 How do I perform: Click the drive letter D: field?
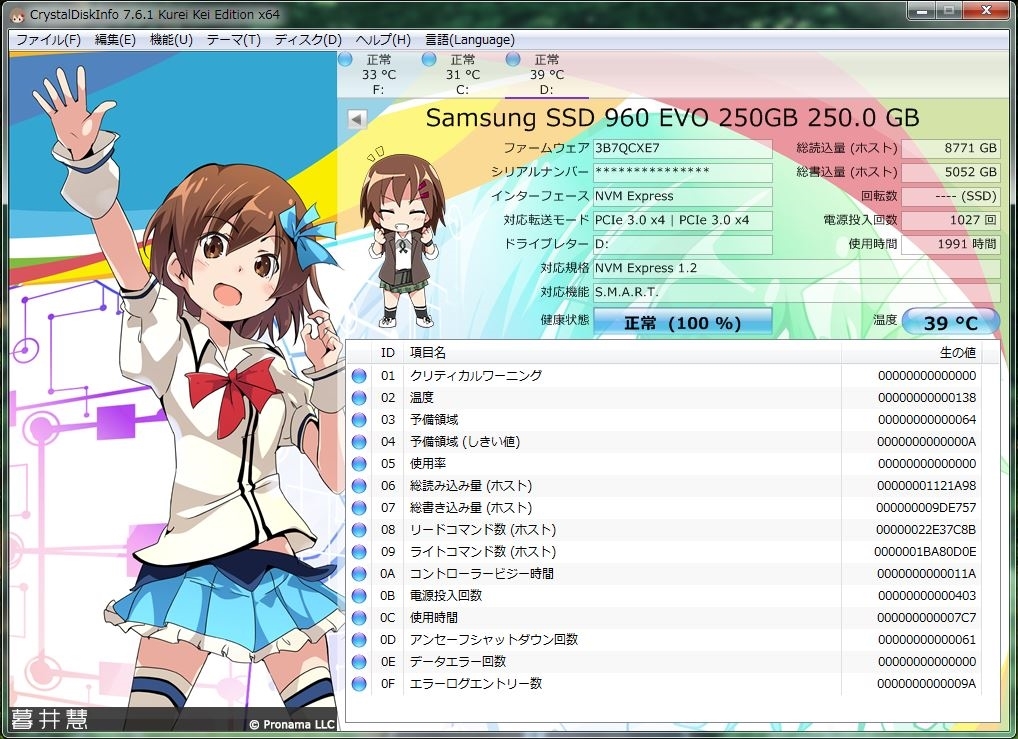point(682,244)
